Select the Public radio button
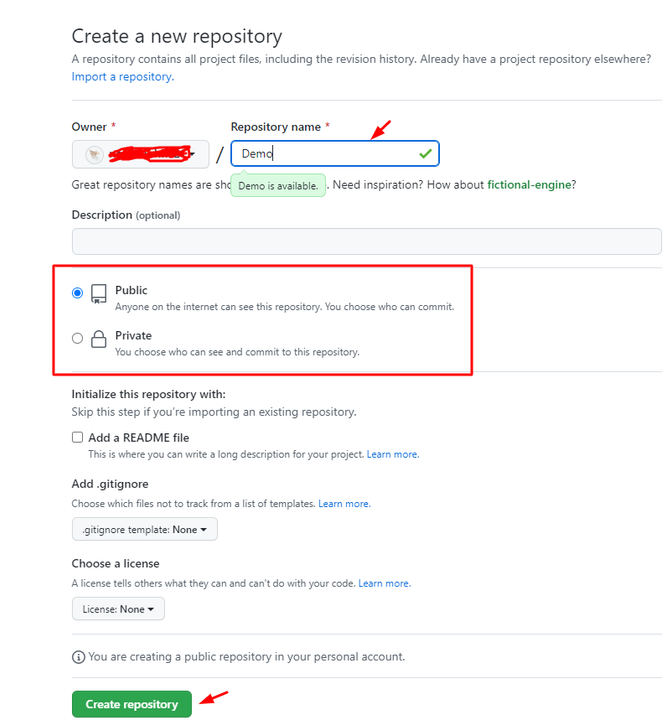The width and height of the screenshot is (672, 720). pyautogui.click(x=78, y=293)
